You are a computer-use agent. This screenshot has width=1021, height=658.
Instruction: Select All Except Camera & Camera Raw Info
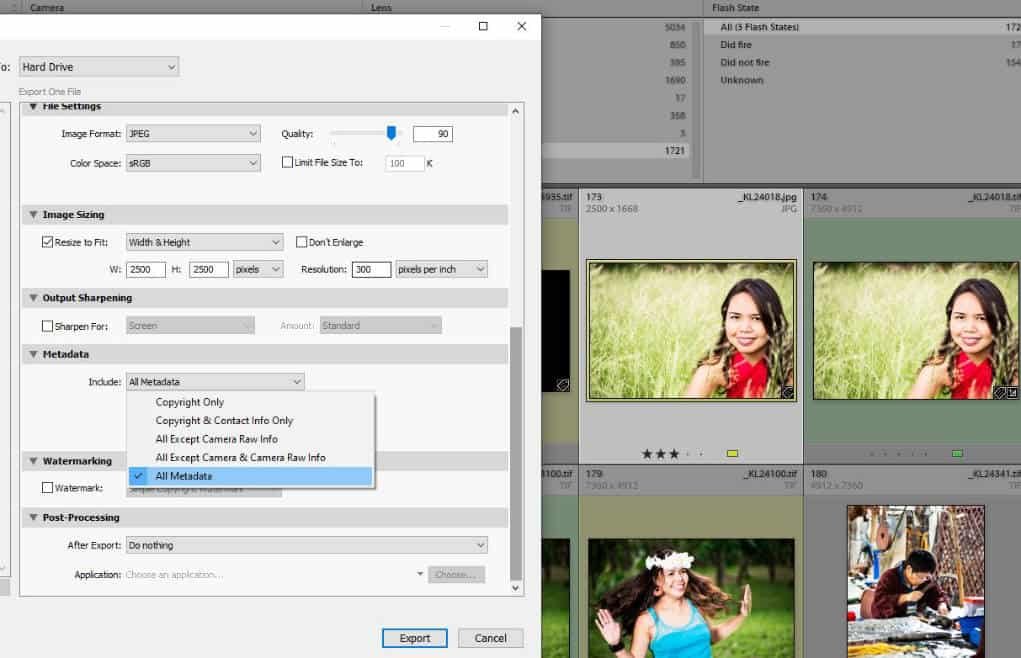point(251,458)
